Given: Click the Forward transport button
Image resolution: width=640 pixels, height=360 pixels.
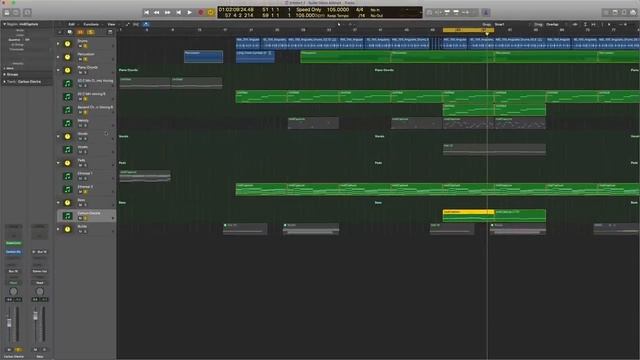Looking at the screenshot, I should [167, 13].
